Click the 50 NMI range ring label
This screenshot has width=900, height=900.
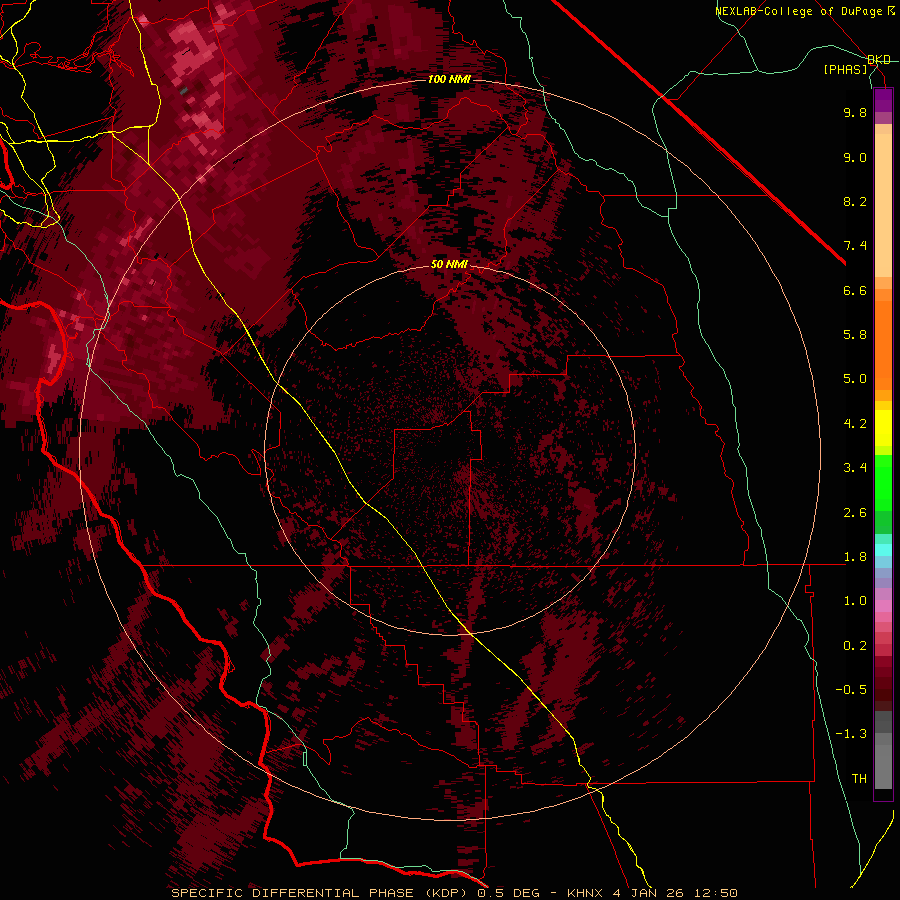pos(449,264)
